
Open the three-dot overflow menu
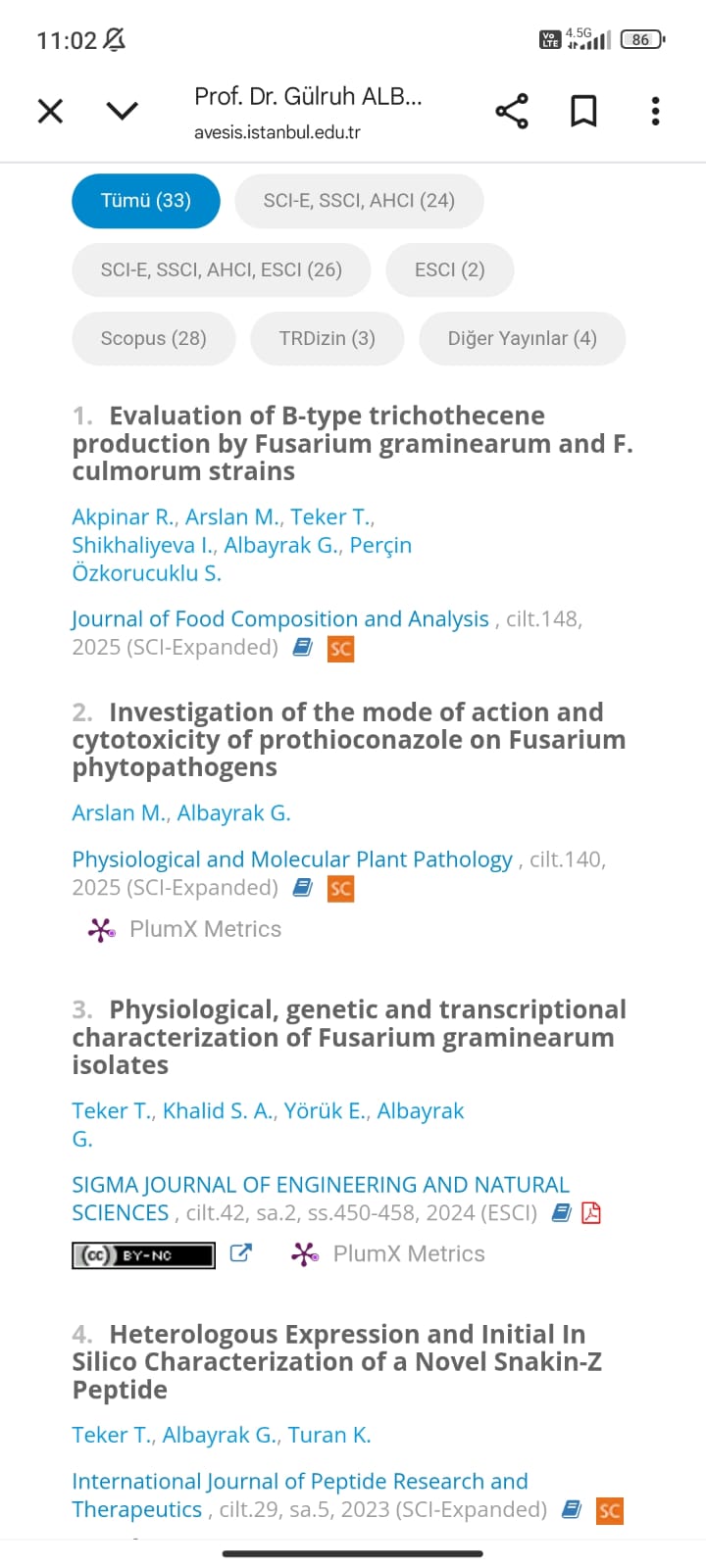tap(655, 111)
